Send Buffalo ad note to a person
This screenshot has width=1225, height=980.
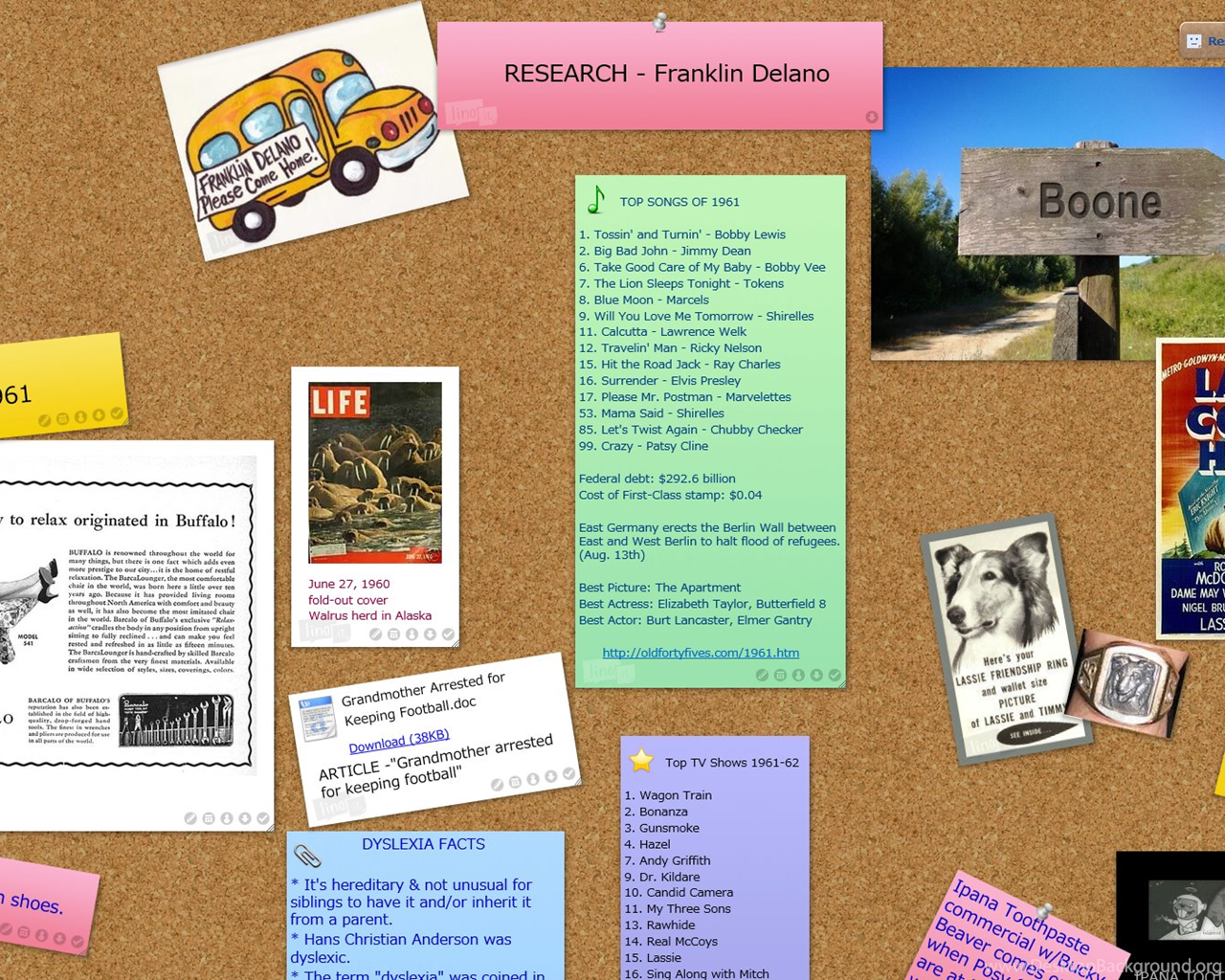coord(227,818)
